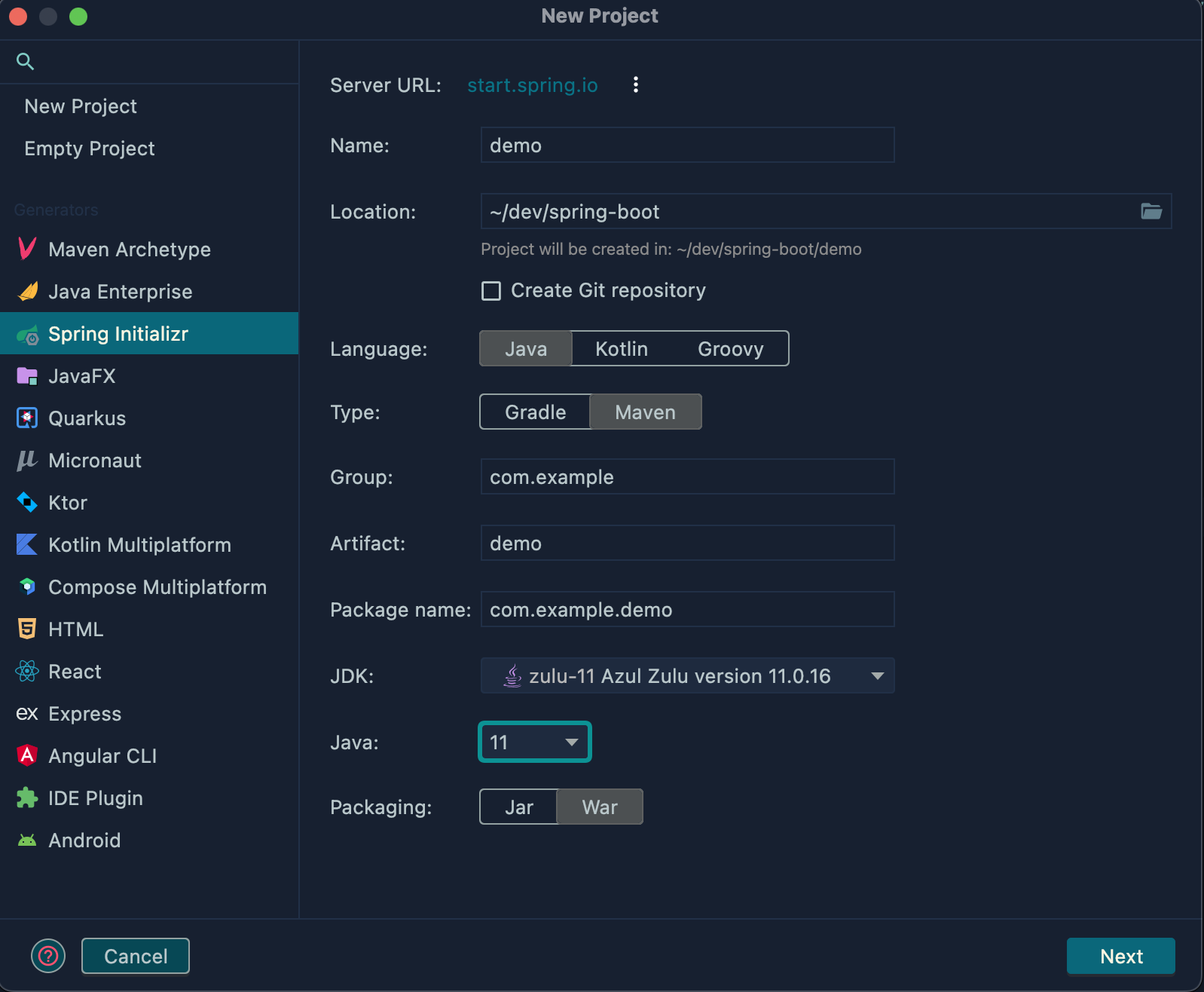Expand the JDK dropdown
1204x992 pixels.
(x=877, y=675)
